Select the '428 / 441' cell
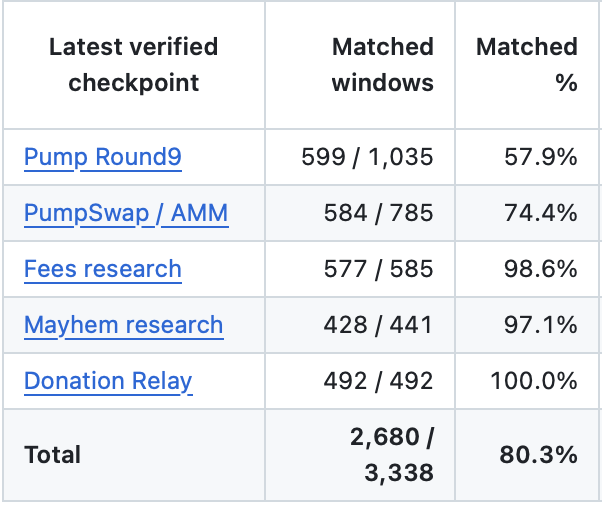 [x=360, y=325]
